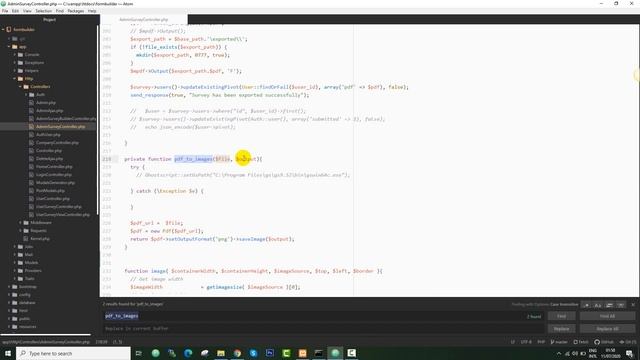Screen dimensions: 640x360
Task: Expand the Helpers folder
Action: click(15, 71)
